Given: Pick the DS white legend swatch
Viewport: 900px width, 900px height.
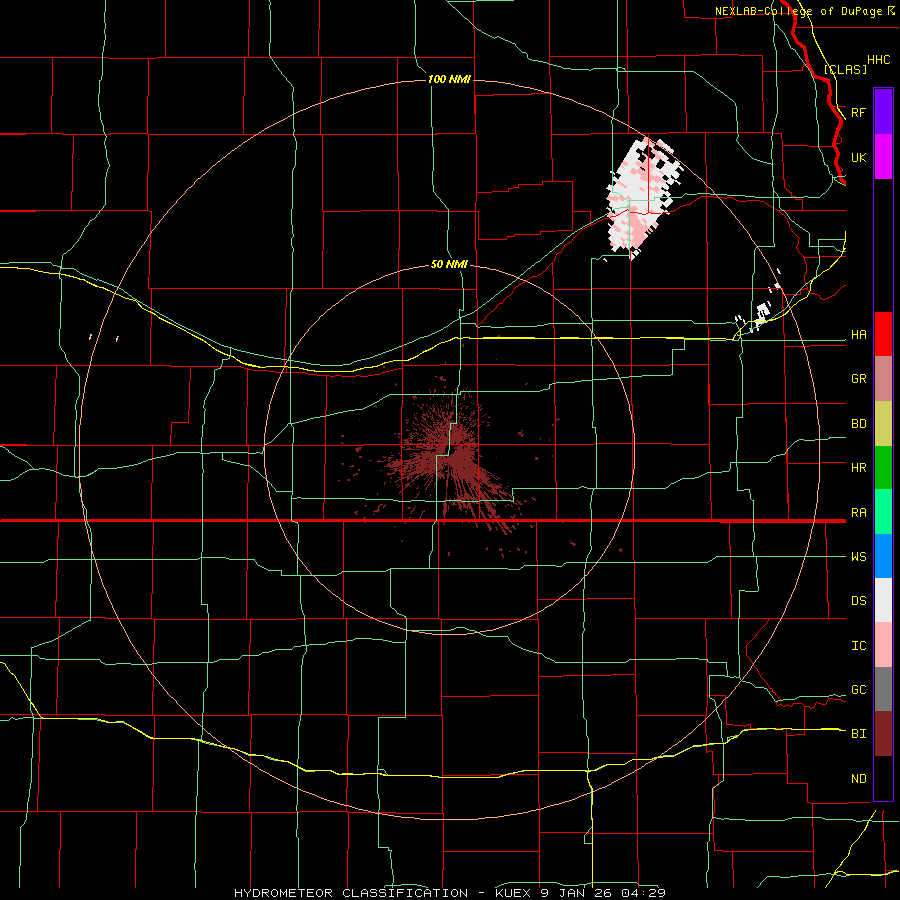Looking at the screenshot, I should click(x=883, y=600).
